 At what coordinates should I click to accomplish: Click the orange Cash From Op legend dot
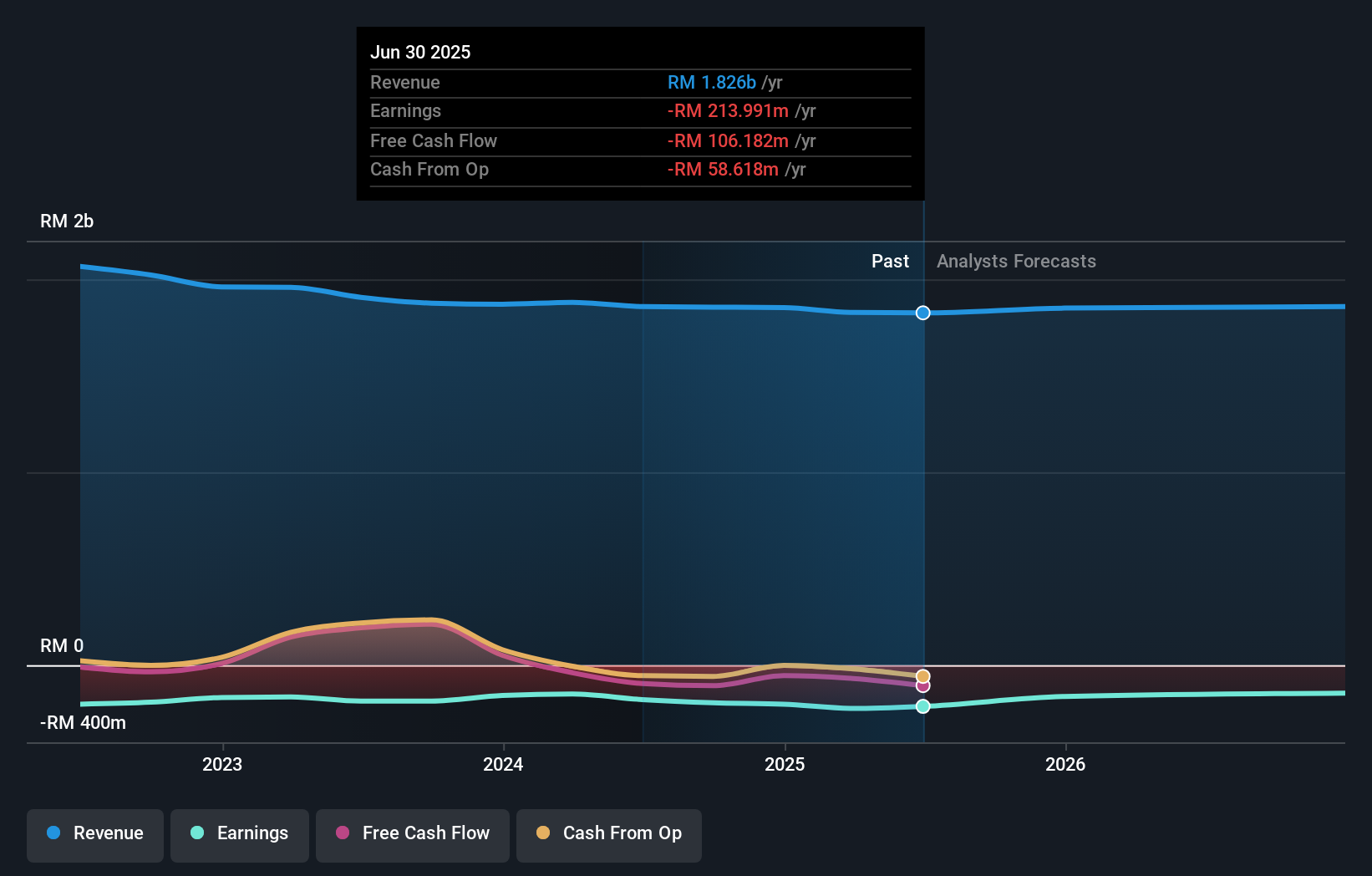pos(542,833)
